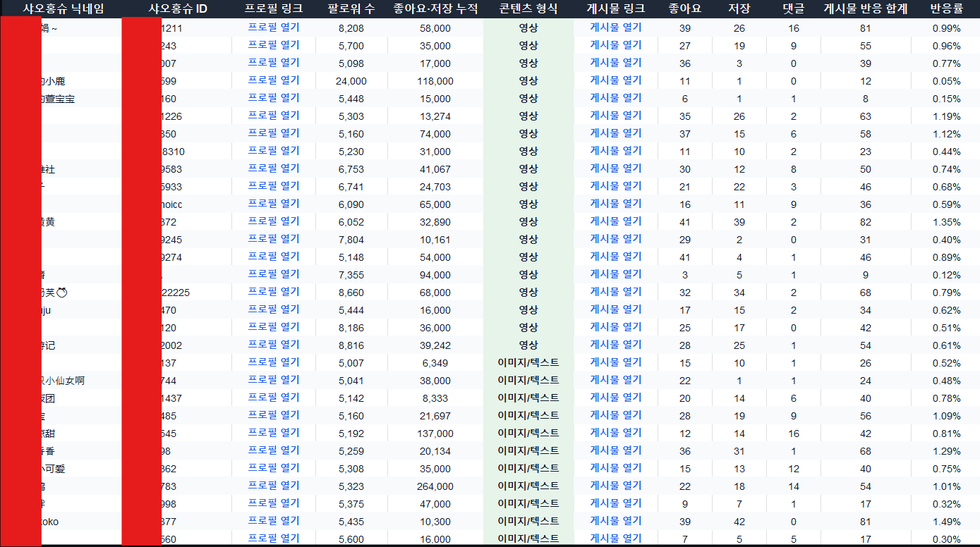Click the 게시물 반응 합계 column header

(866, 9)
